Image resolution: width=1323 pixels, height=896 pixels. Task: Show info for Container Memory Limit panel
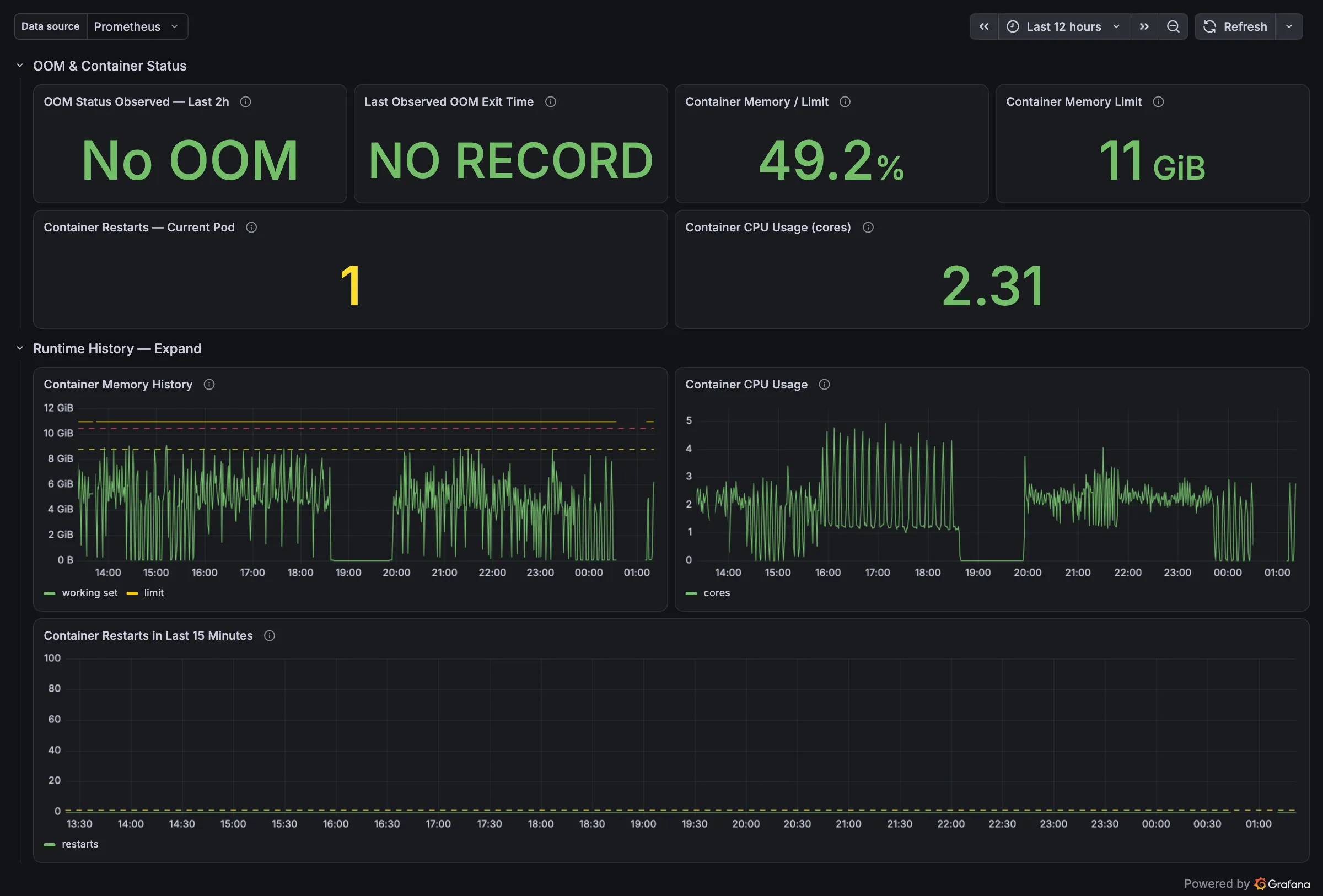[x=1158, y=102]
